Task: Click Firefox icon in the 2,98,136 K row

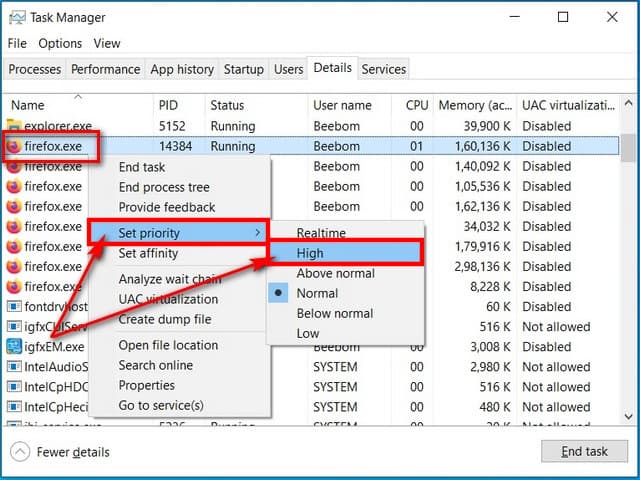Action: click(x=14, y=266)
